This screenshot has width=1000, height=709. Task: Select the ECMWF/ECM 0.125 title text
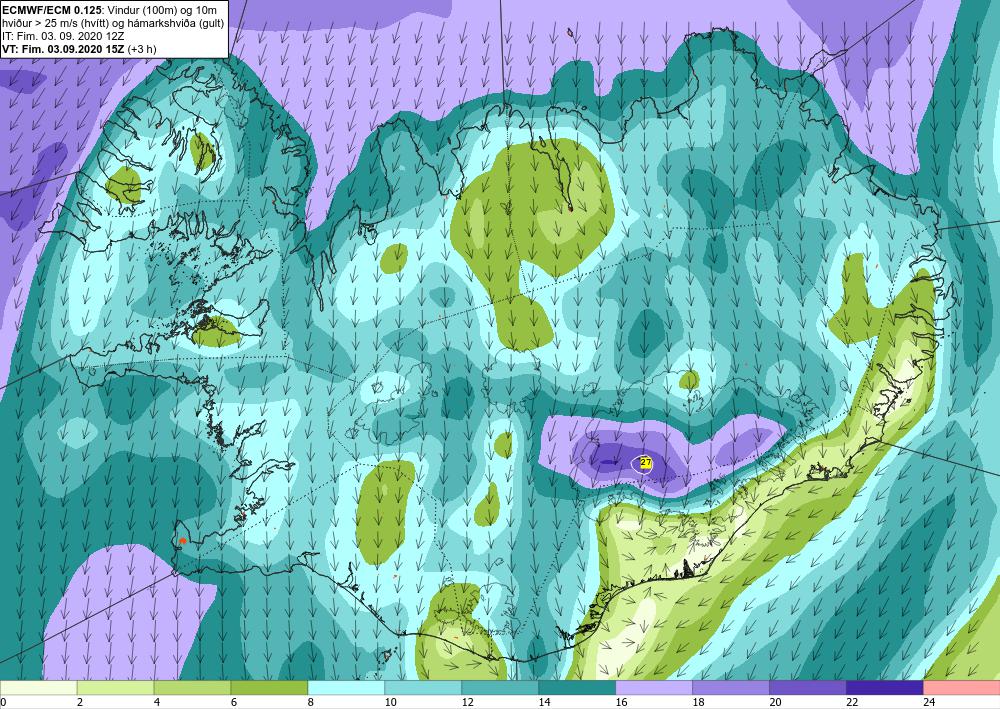pos(52,10)
